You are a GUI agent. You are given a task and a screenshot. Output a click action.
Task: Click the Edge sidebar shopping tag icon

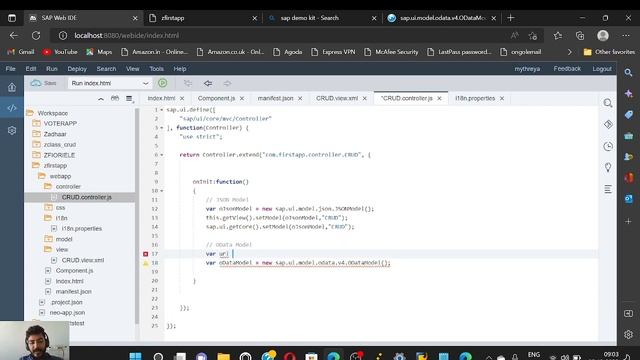point(629,115)
